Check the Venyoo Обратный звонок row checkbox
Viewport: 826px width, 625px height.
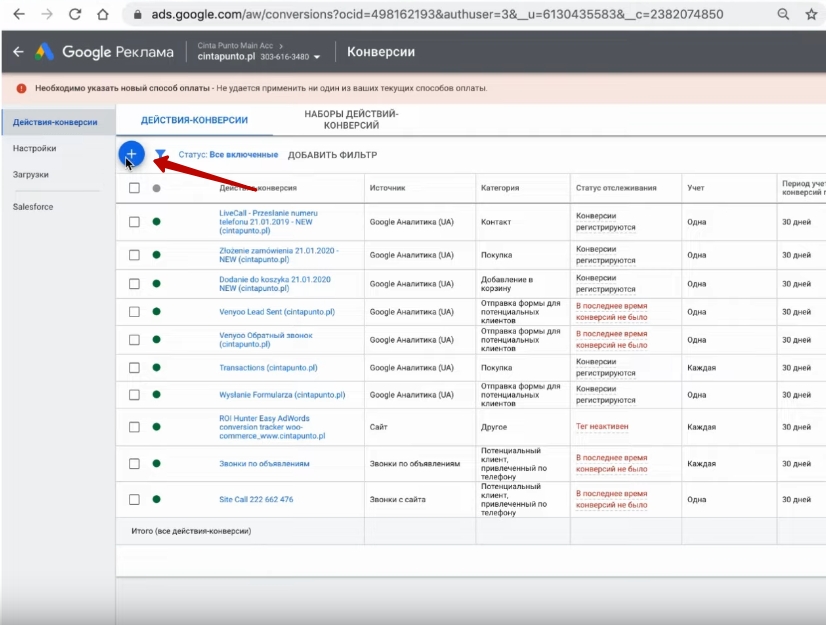coord(134,340)
